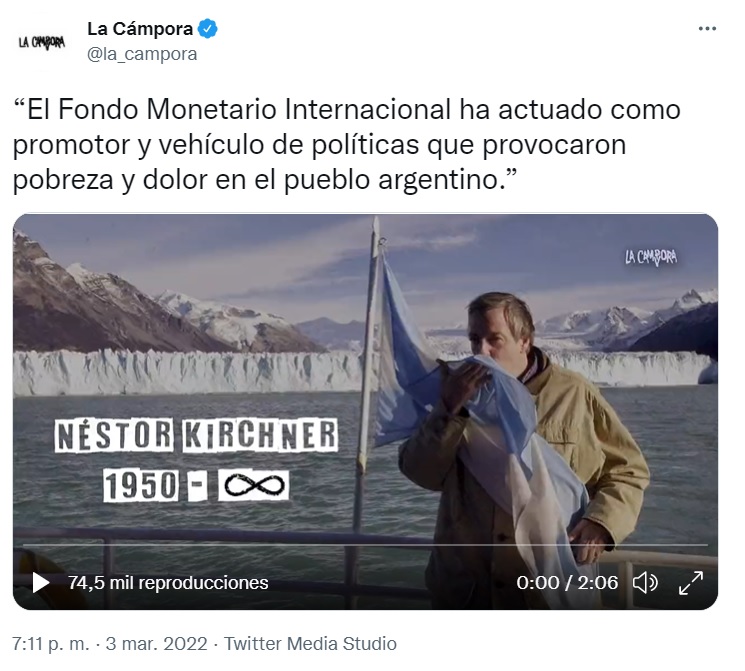Click the tweet text about Fondo Monetario
Viewport: 745px width, 671px height.
point(347,144)
